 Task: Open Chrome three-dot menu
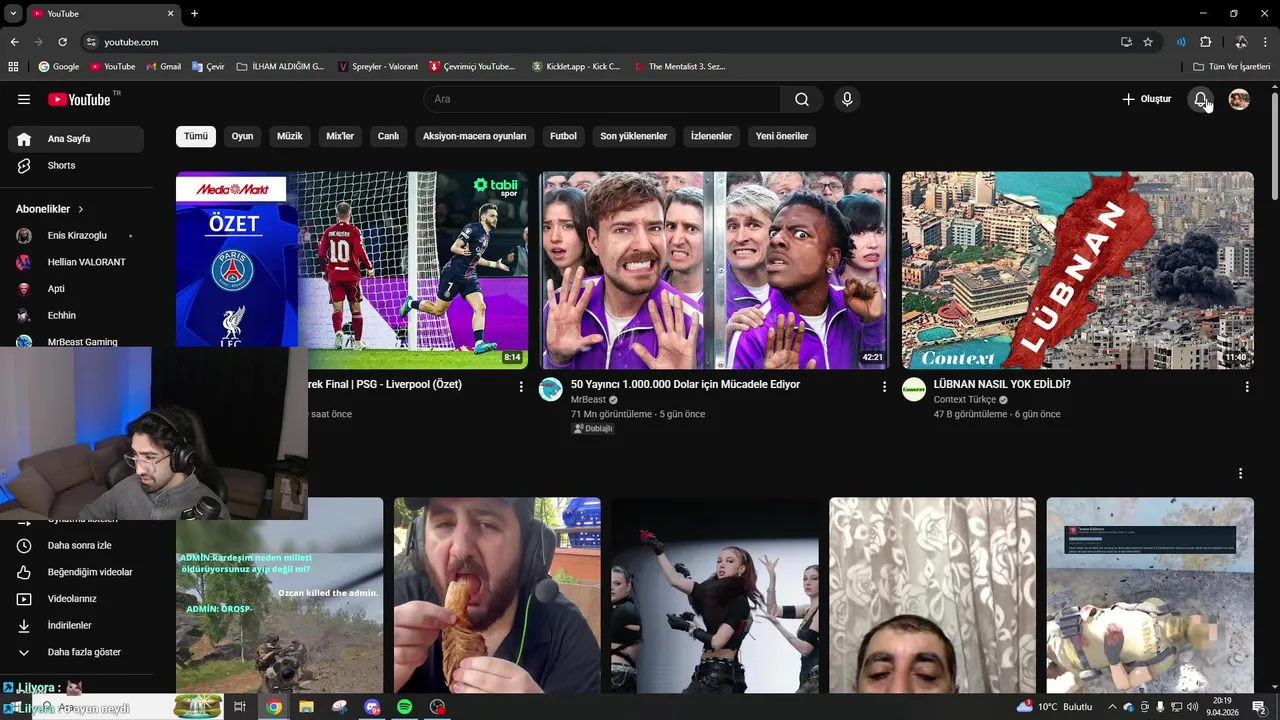coord(1266,42)
